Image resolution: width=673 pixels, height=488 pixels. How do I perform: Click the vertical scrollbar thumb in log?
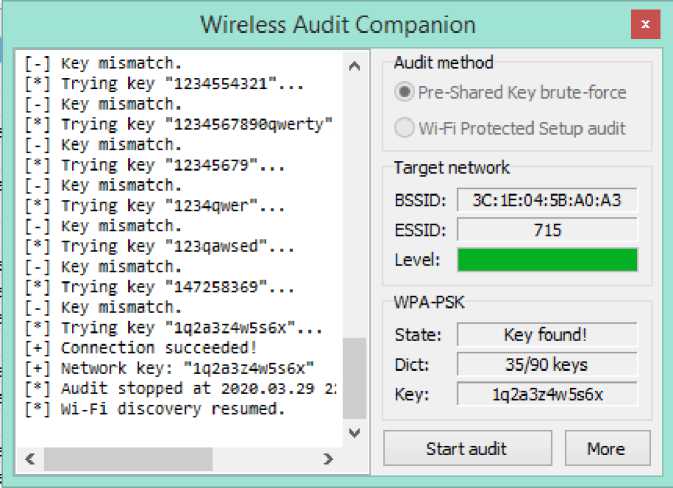point(353,378)
